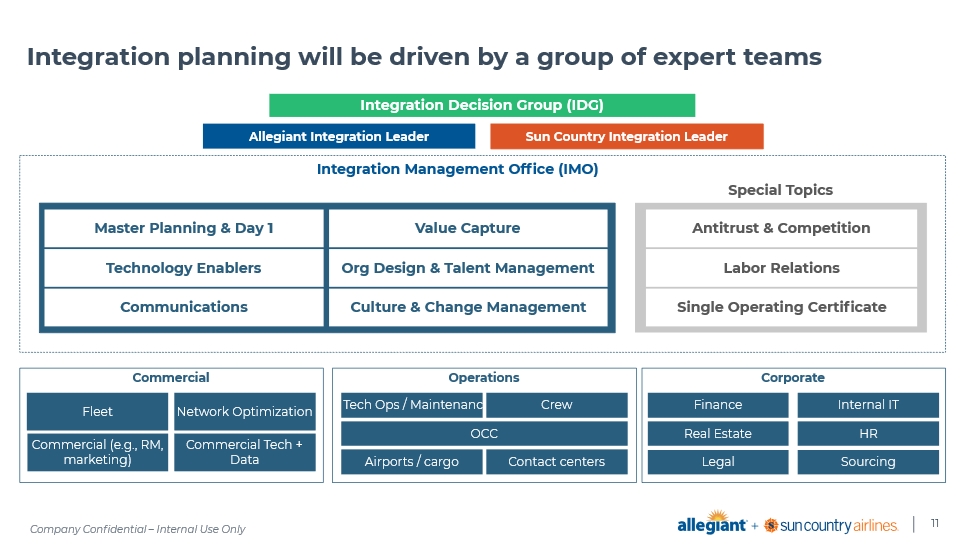Select the Value Capture cell
Image resolution: width=975 pixels, height=548 pixels.
point(467,228)
